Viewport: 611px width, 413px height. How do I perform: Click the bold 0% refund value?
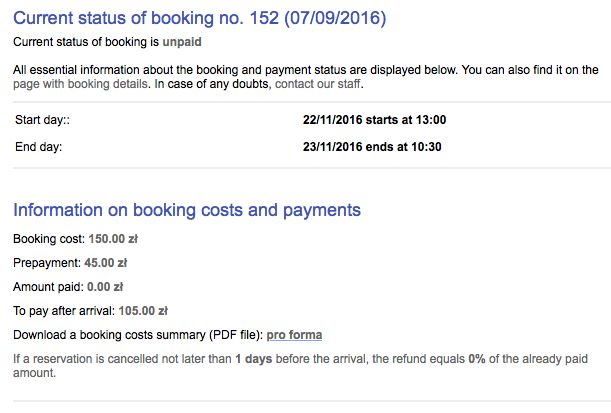pos(443,358)
